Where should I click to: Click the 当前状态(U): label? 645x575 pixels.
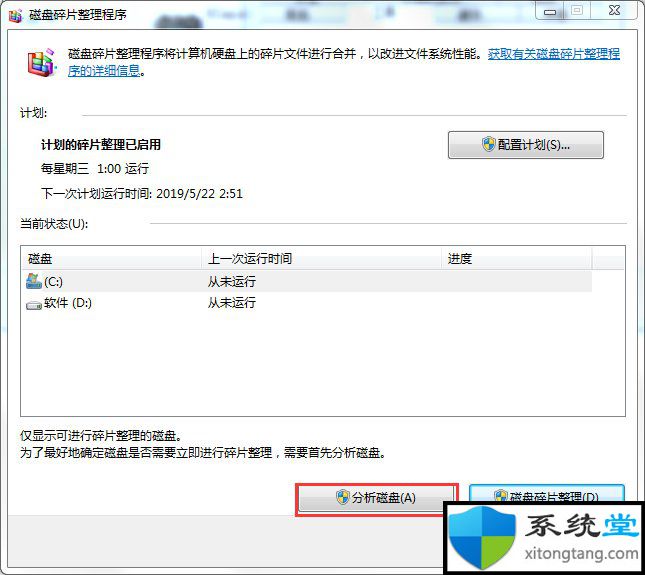[54, 224]
